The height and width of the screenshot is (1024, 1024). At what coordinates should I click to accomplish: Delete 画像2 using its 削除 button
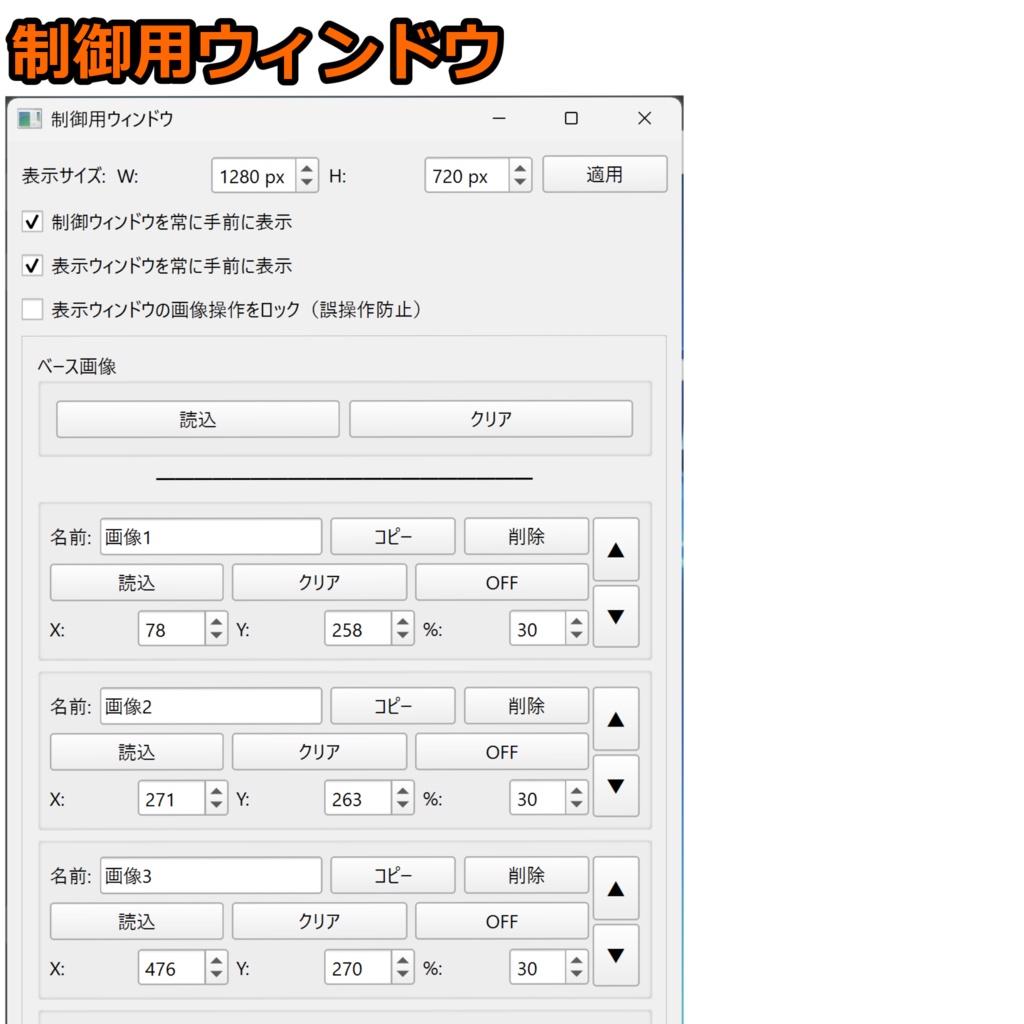click(x=526, y=706)
